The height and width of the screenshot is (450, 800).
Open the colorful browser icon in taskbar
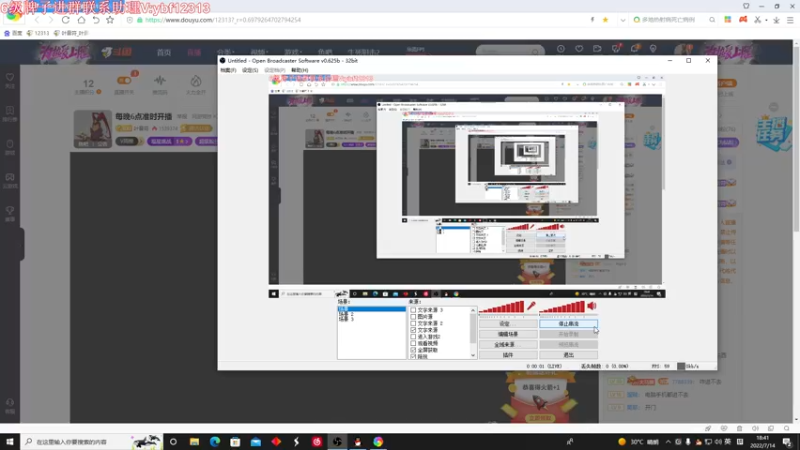(x=378, y=441)
